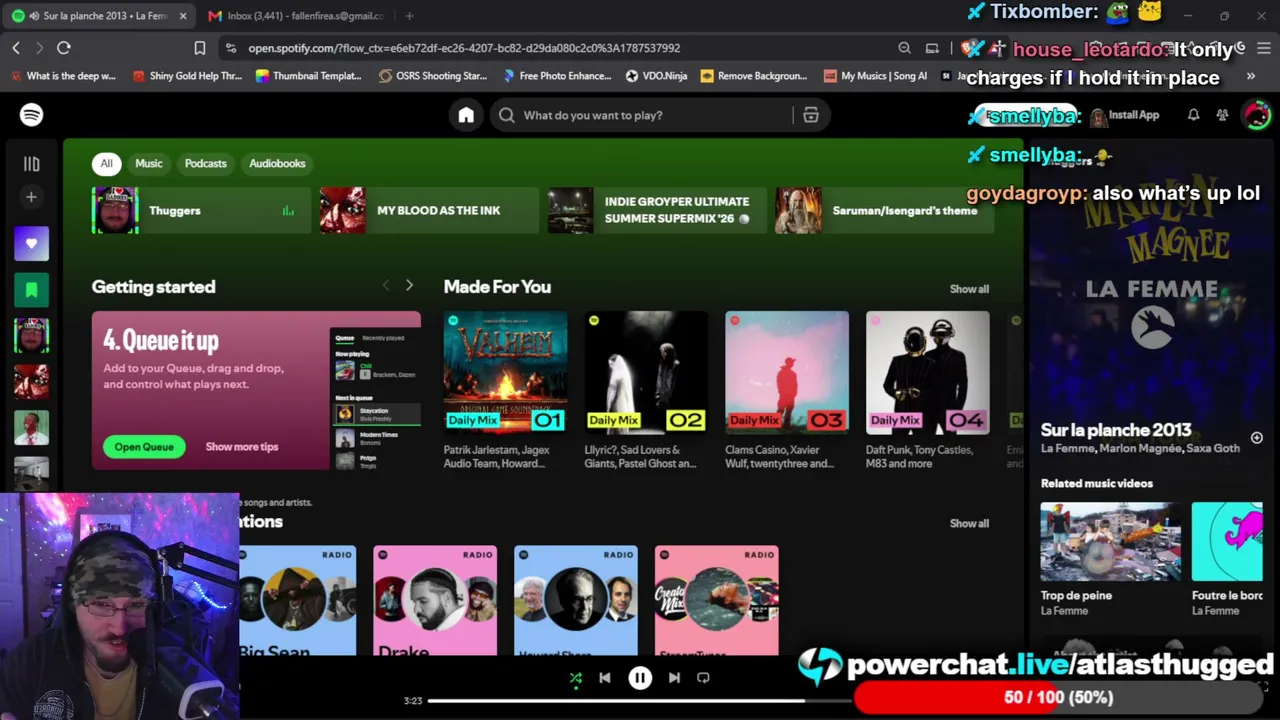Open Daily Mix 02 cover
Screen dimensions: 1280x720
click(646, 372)
